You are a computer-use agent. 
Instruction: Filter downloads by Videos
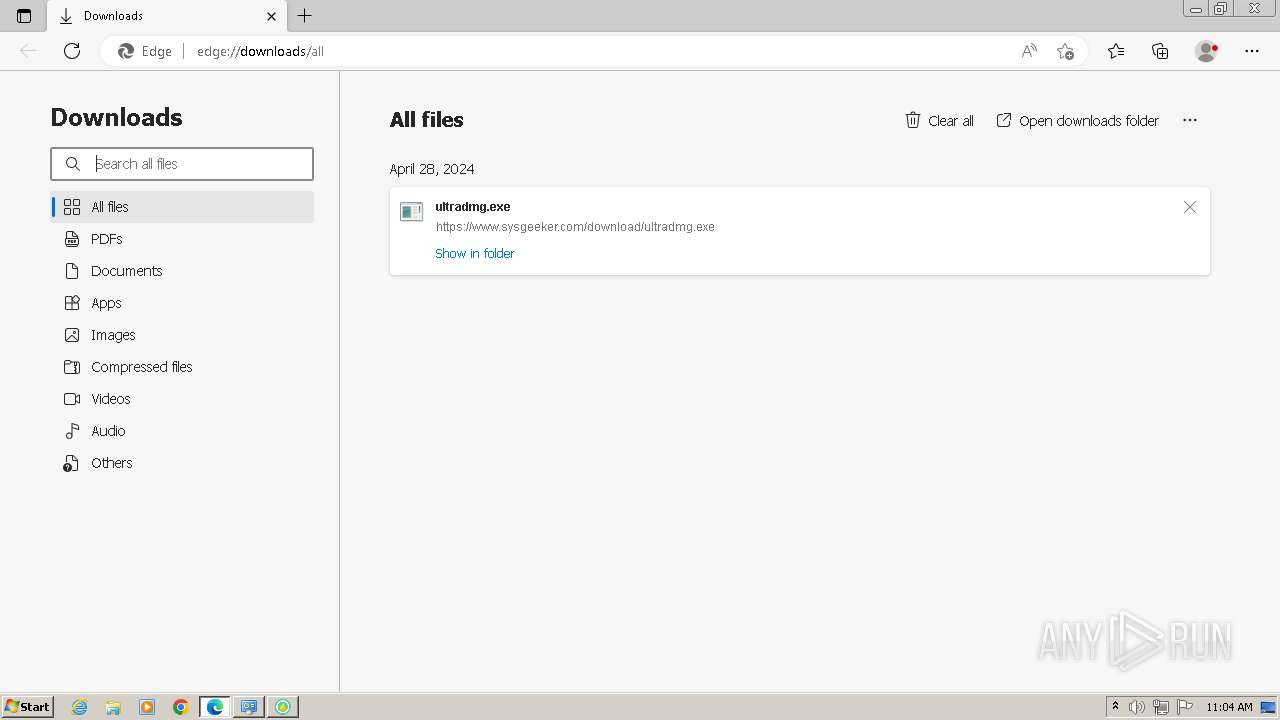point(182,399)
